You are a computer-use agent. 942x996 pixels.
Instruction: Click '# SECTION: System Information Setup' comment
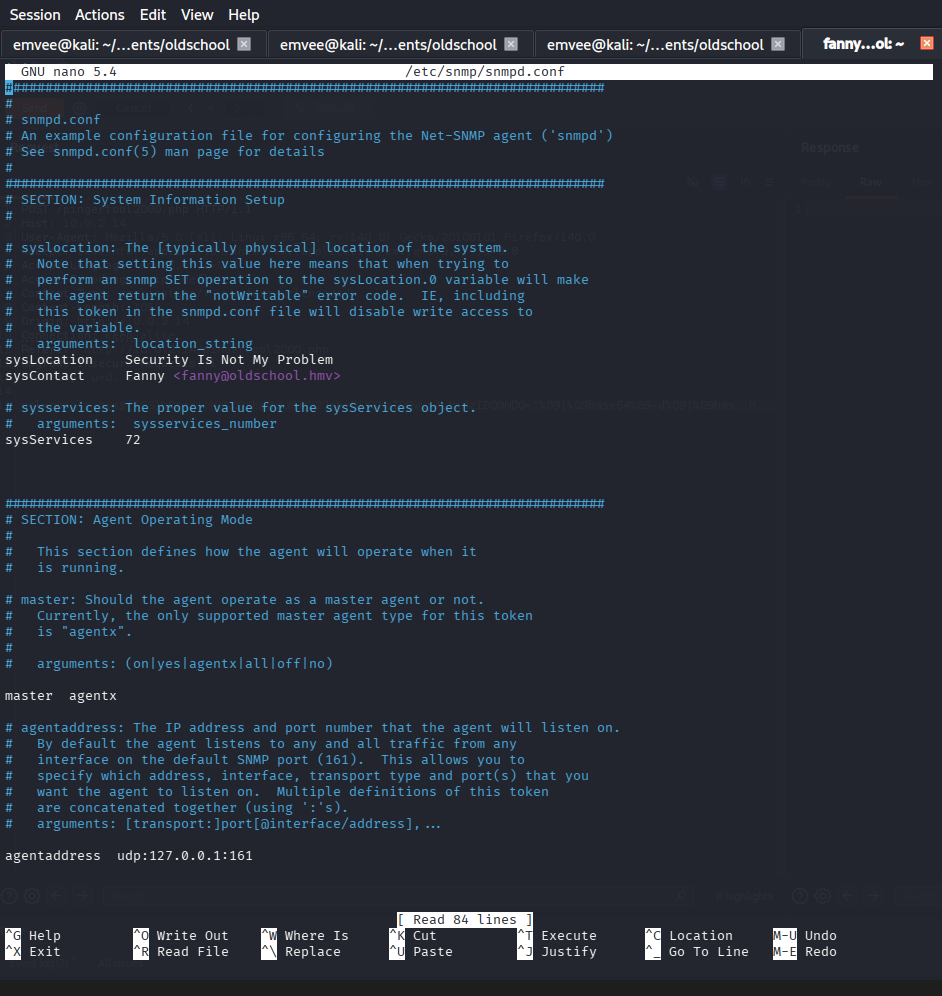click(145, 199)
